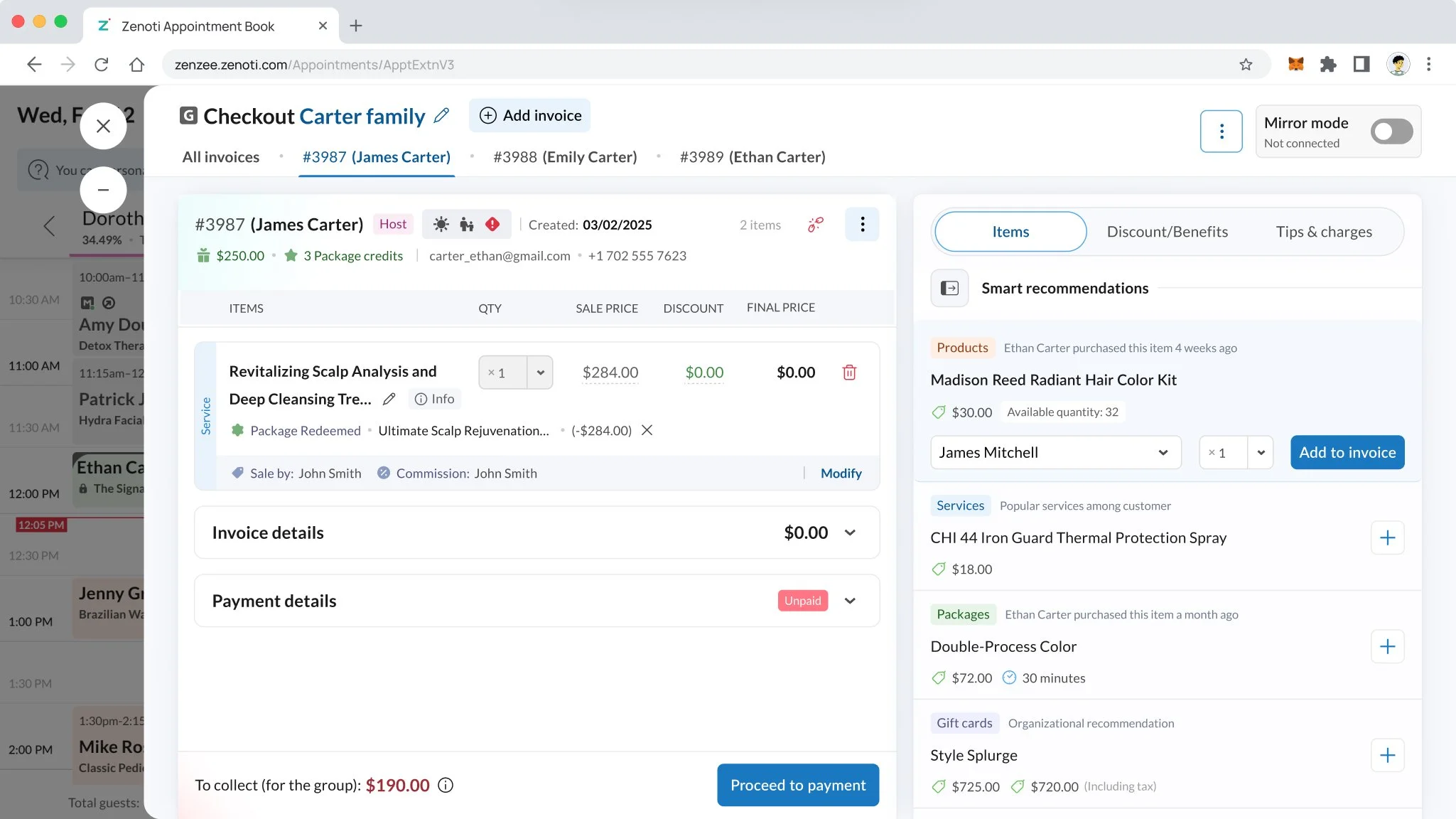
Task: Expand the Invoice details section
Action: (850, 532)
